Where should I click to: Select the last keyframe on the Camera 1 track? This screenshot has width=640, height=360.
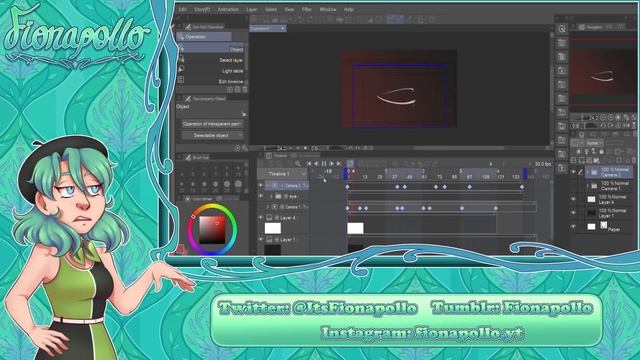[x=496, y=208]
